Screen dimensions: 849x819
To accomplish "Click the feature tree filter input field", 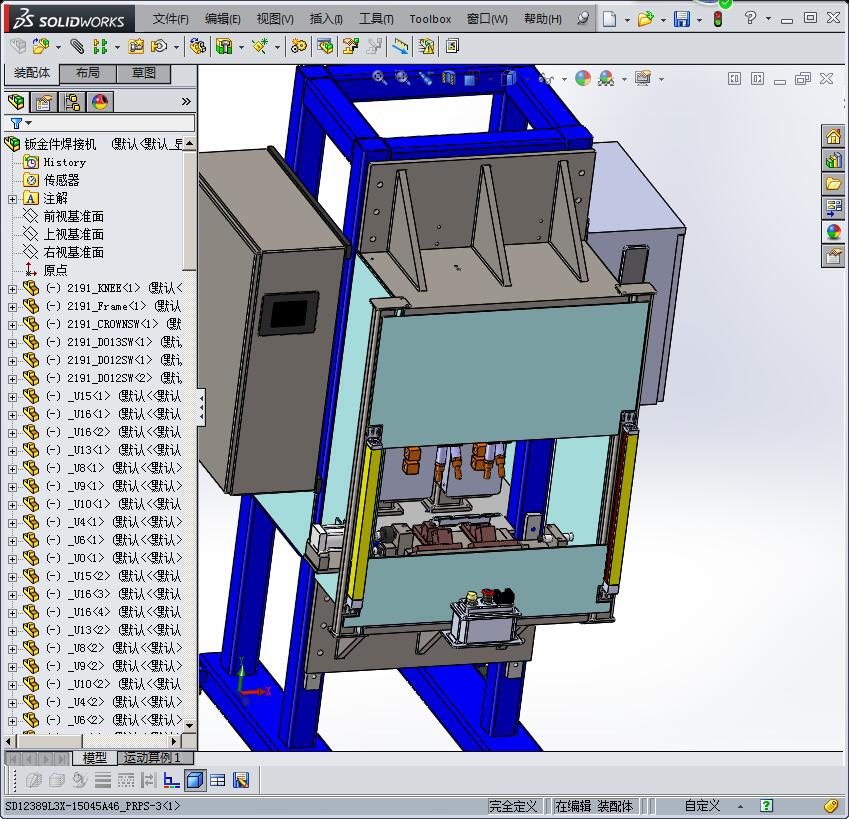I will [x=112, y=123].
